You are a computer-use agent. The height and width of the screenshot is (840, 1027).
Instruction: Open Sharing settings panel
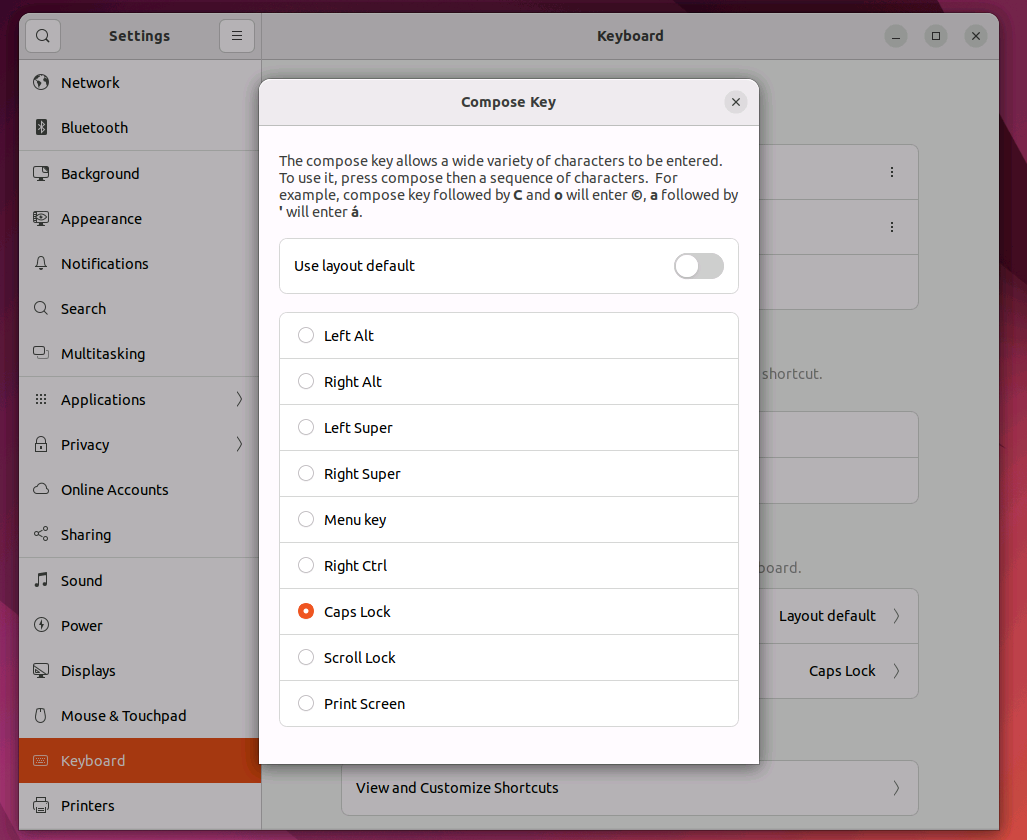point(140,534)
